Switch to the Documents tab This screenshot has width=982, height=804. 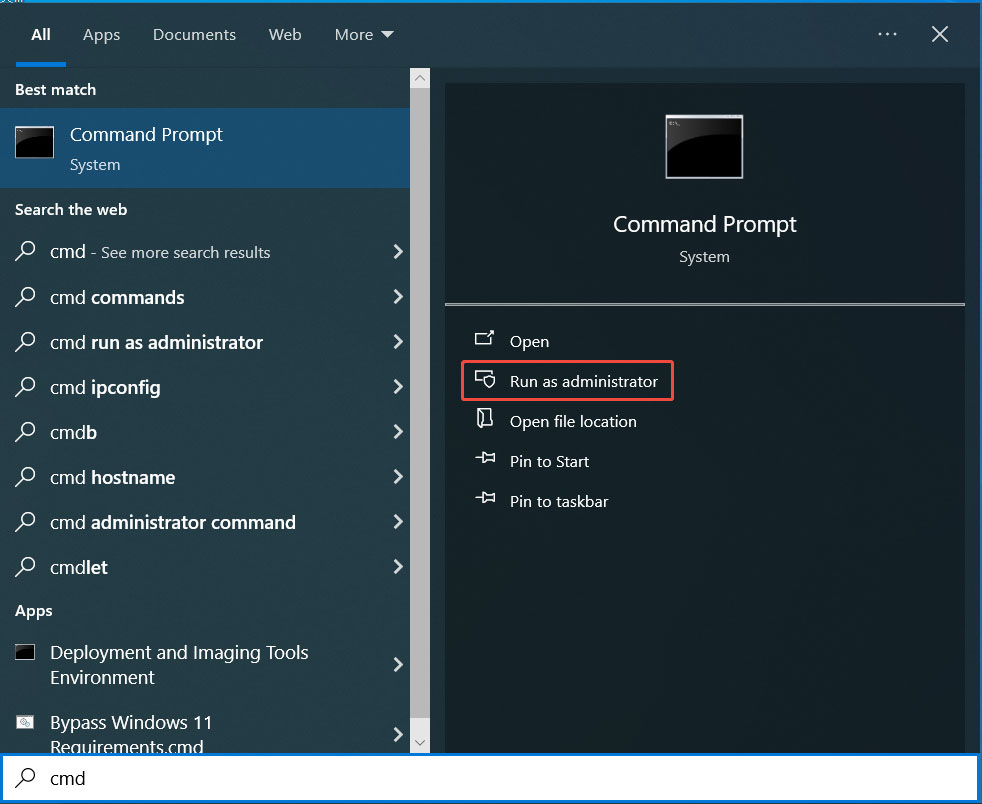(x=194, y=34)
